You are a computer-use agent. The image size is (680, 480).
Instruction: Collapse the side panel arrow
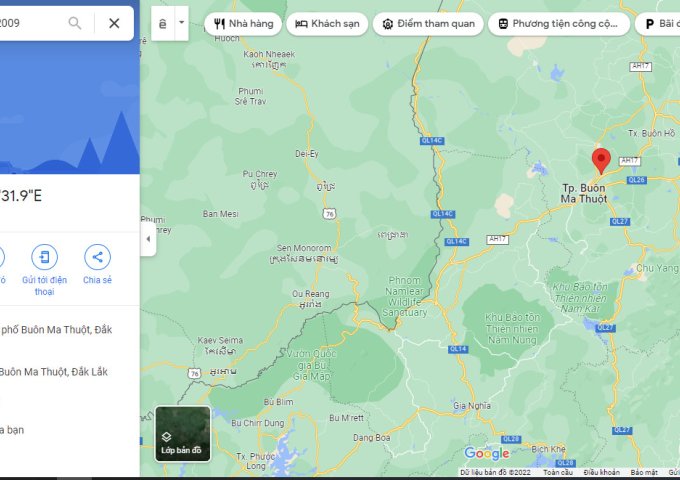148,239
